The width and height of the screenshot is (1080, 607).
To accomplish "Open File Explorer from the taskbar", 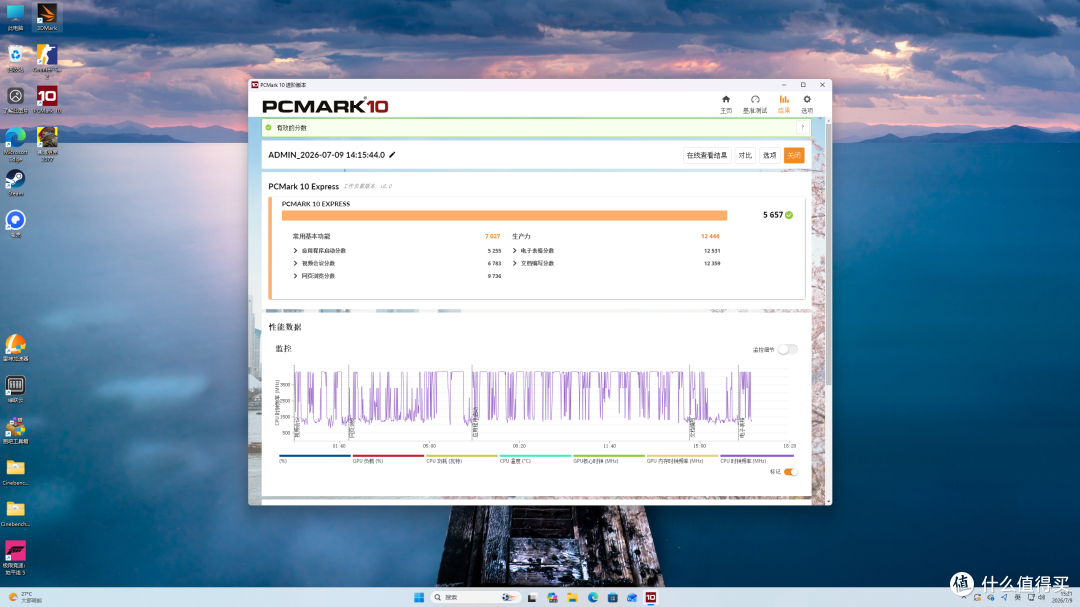I will (572, 597).
